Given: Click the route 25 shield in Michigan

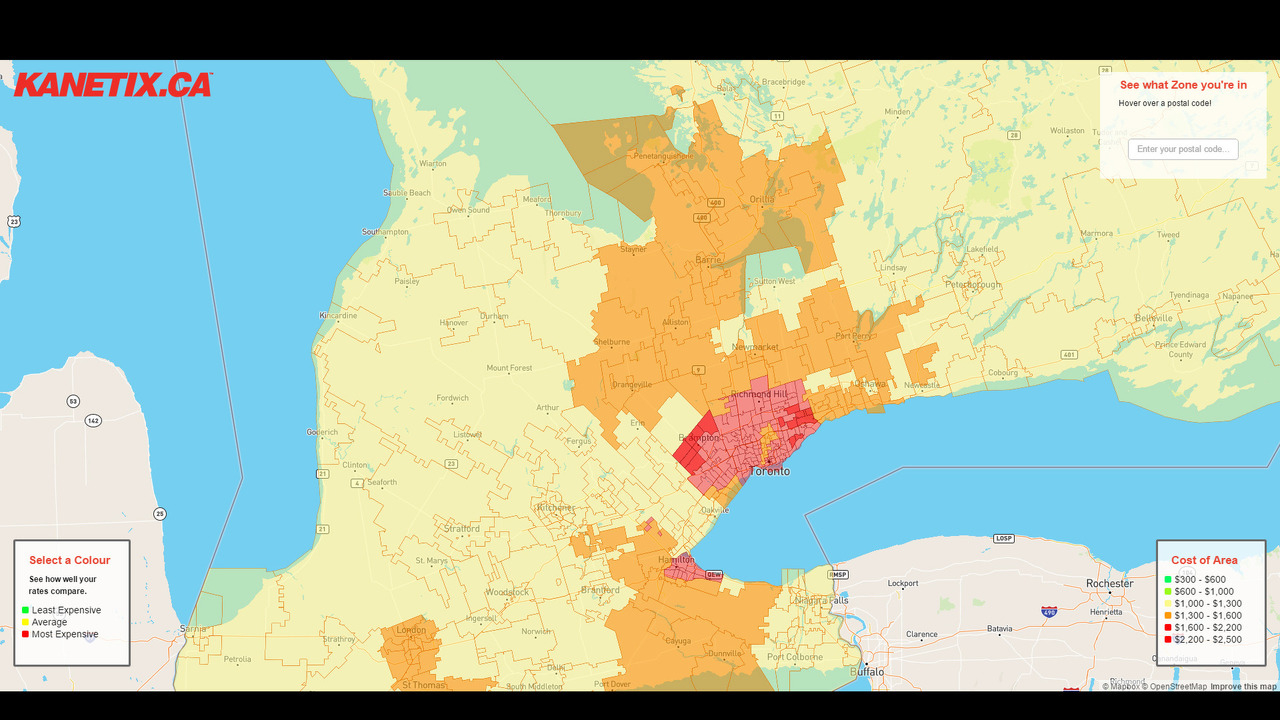Looking at the screenshot, I should pyautogui.click(x=160, y=513).
